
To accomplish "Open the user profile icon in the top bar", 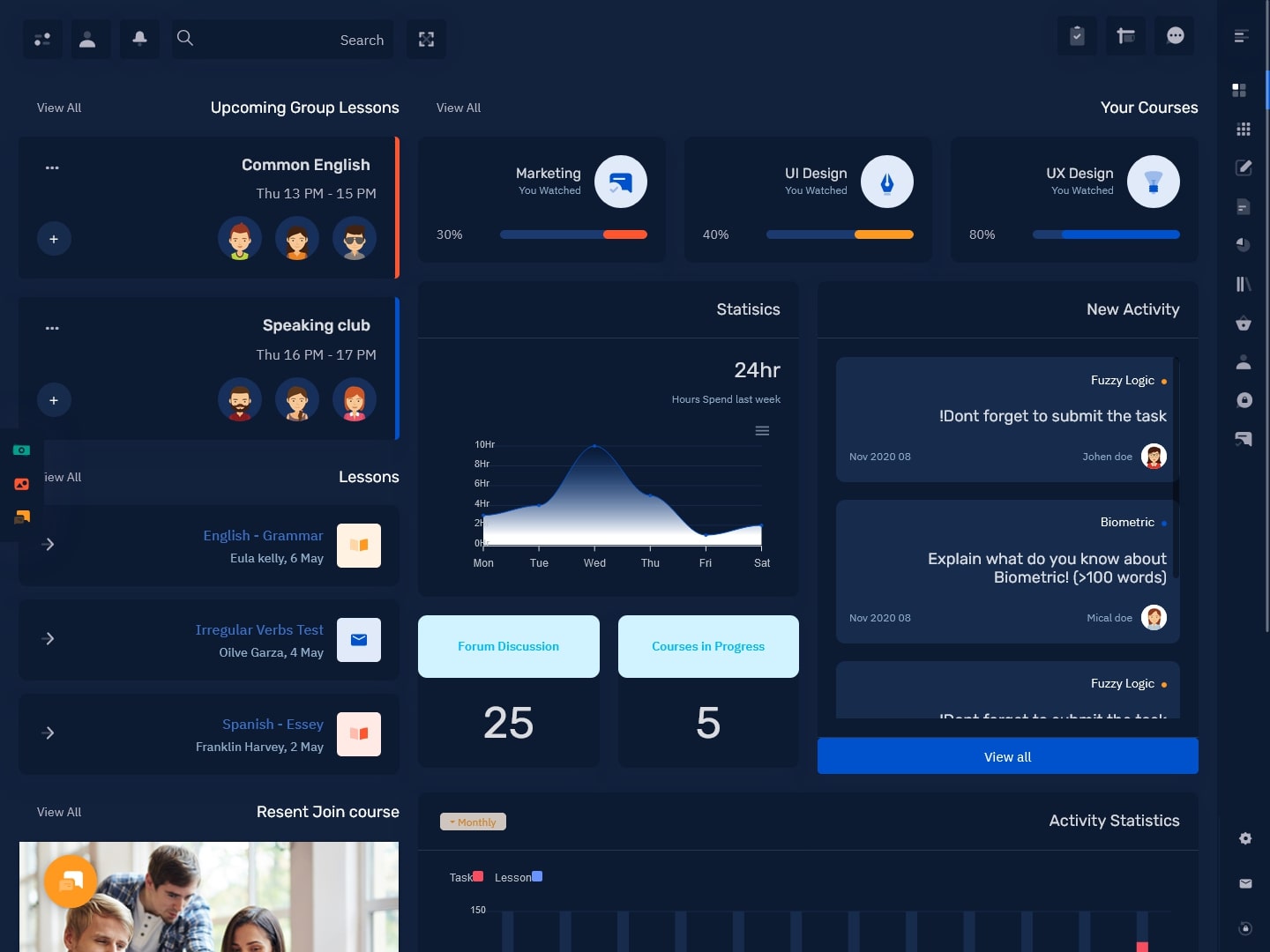I will (x=91, y=40).
